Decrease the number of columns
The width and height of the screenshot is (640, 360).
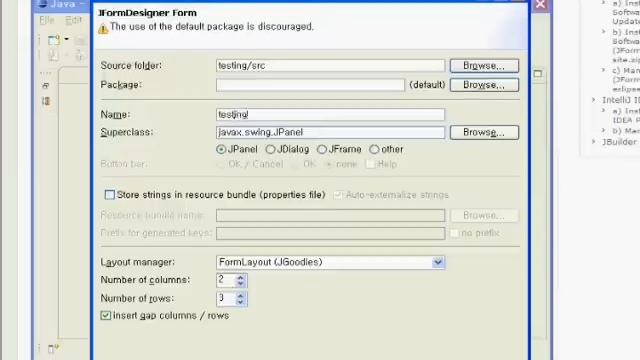[x=240, y=284]
